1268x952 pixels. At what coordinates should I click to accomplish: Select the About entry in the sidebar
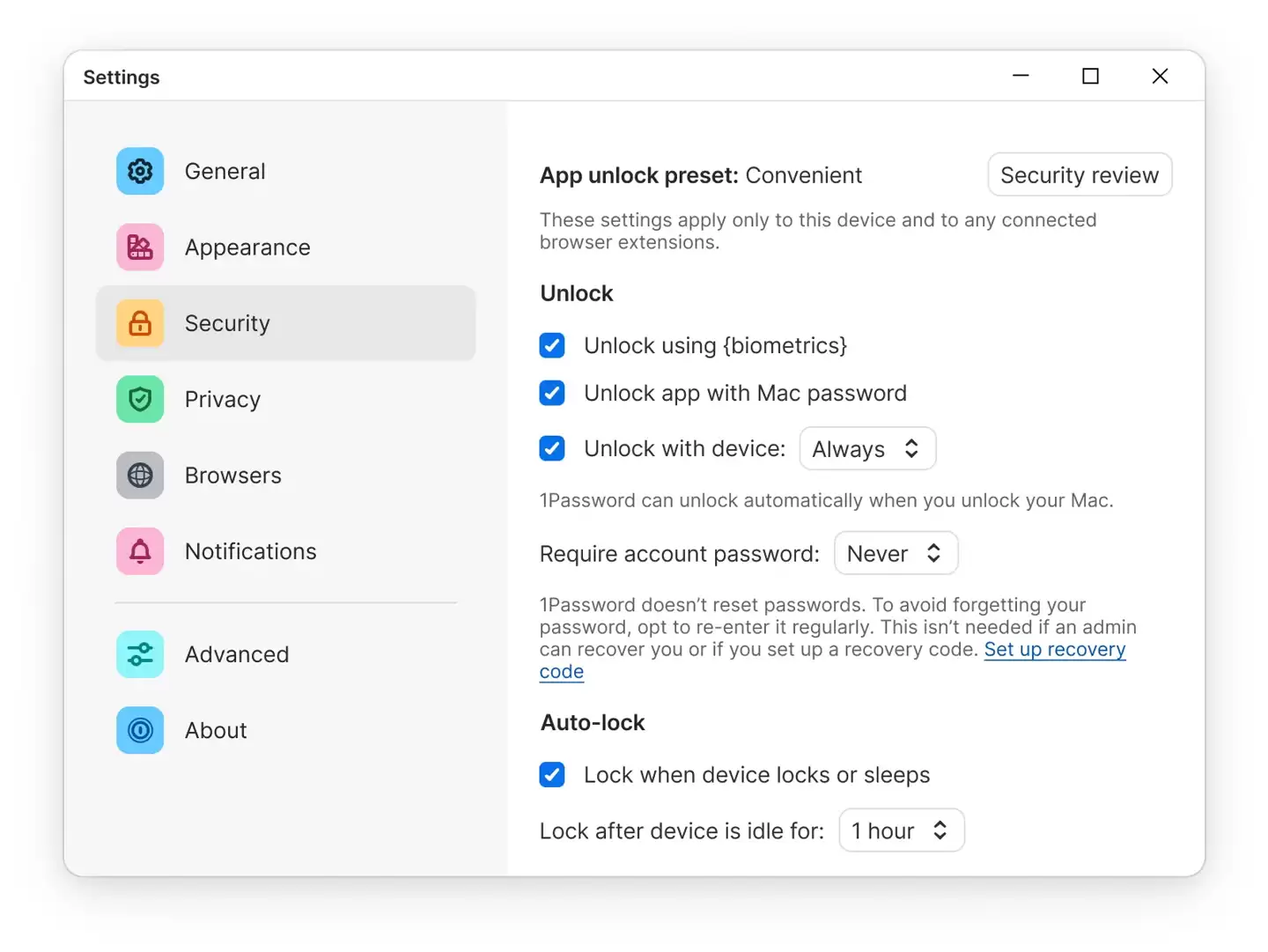pyautogui.click(x=216, y=730)
